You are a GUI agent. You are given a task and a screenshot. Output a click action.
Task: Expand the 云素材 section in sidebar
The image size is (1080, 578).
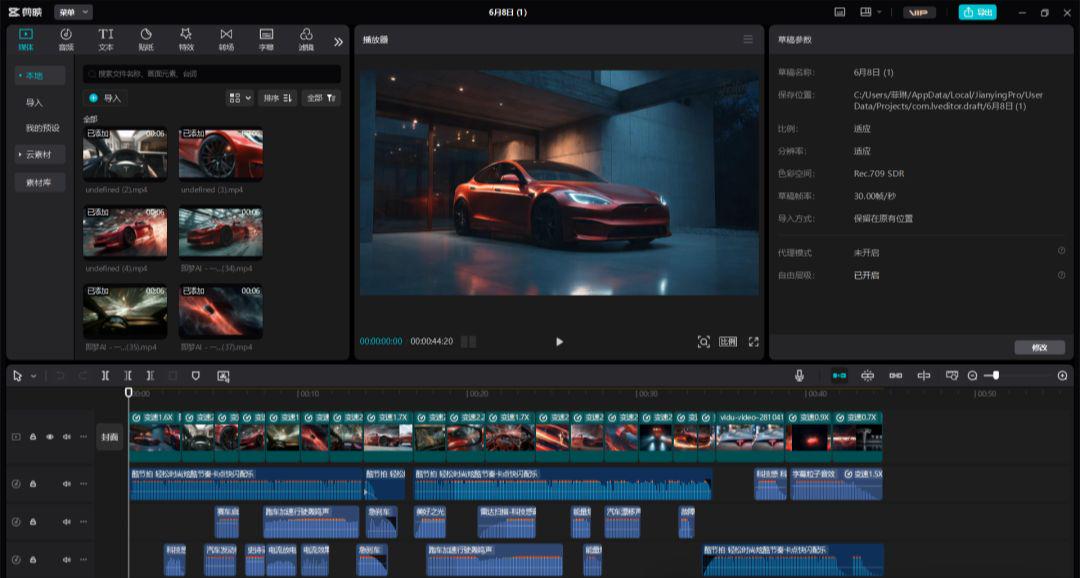pyautogui.click(x=38, y=154)
